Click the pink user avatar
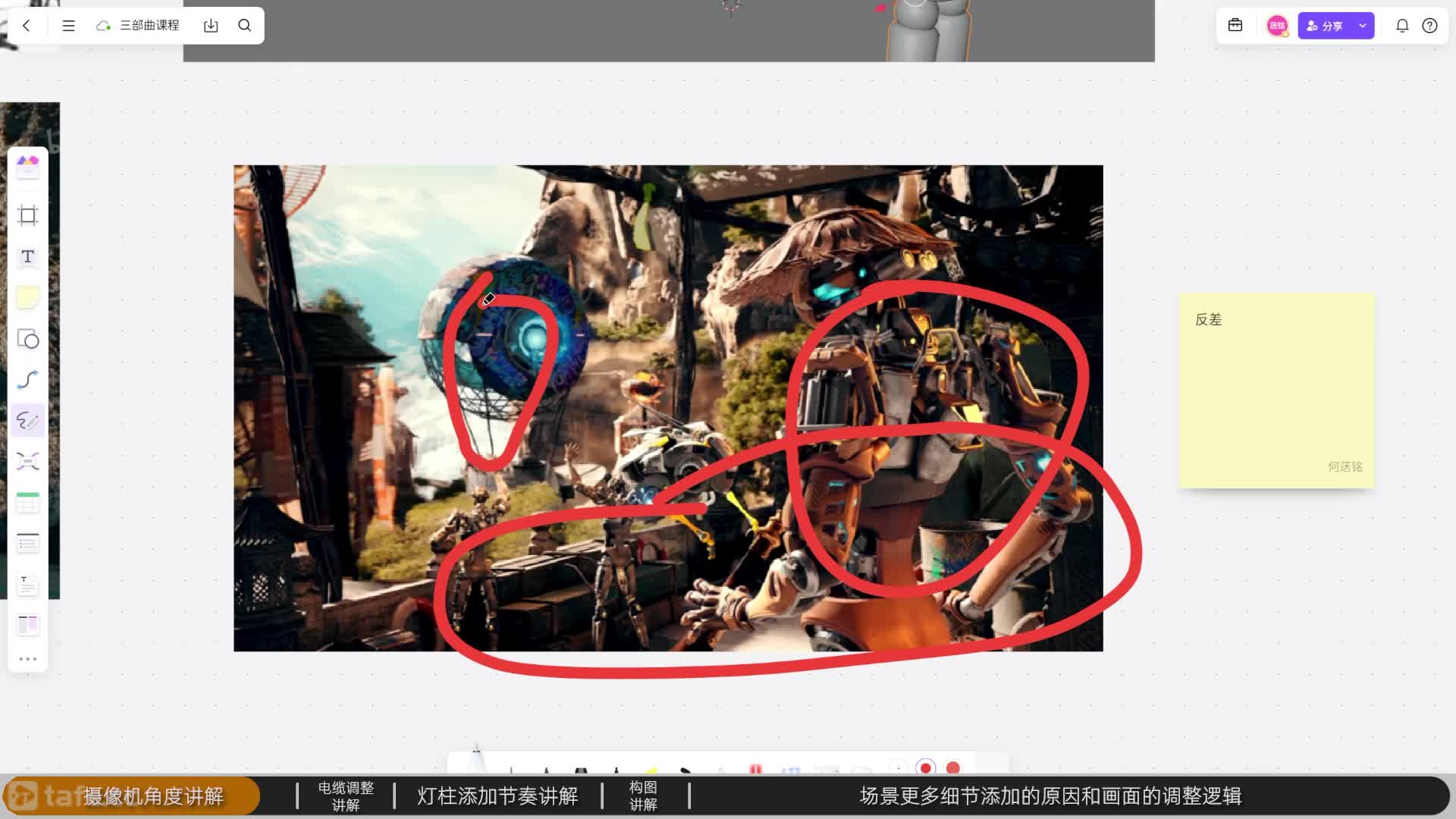 [x=1278, y=26]
